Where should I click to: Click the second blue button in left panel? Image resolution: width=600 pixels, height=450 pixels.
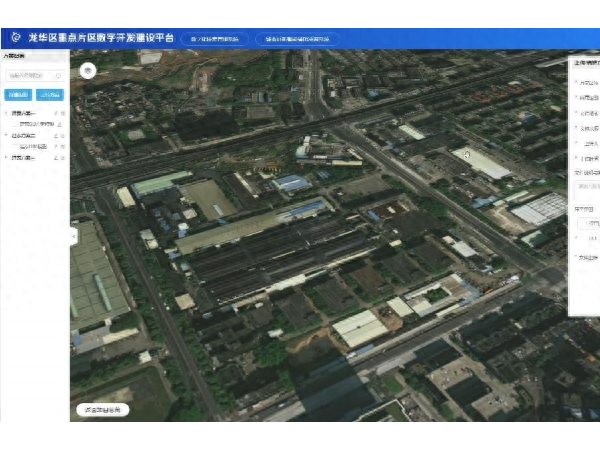[48, 94]
